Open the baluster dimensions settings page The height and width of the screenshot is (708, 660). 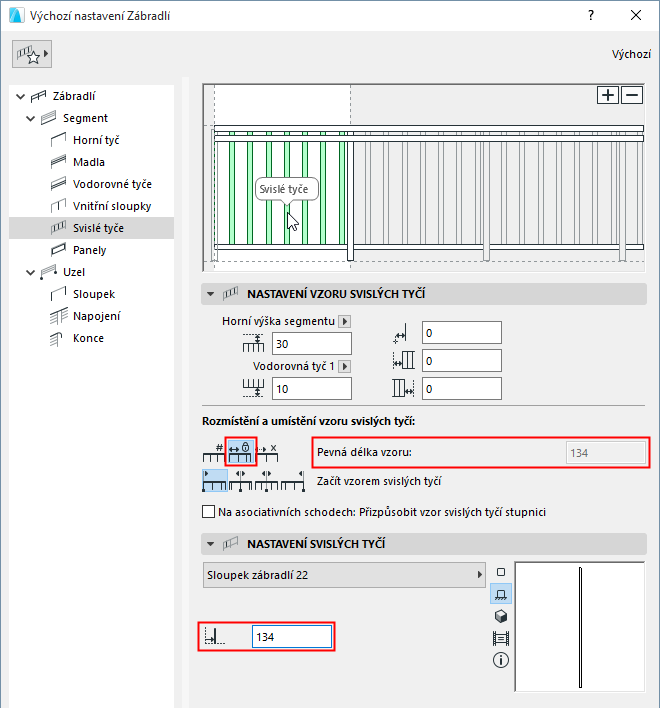coord(501,638)
